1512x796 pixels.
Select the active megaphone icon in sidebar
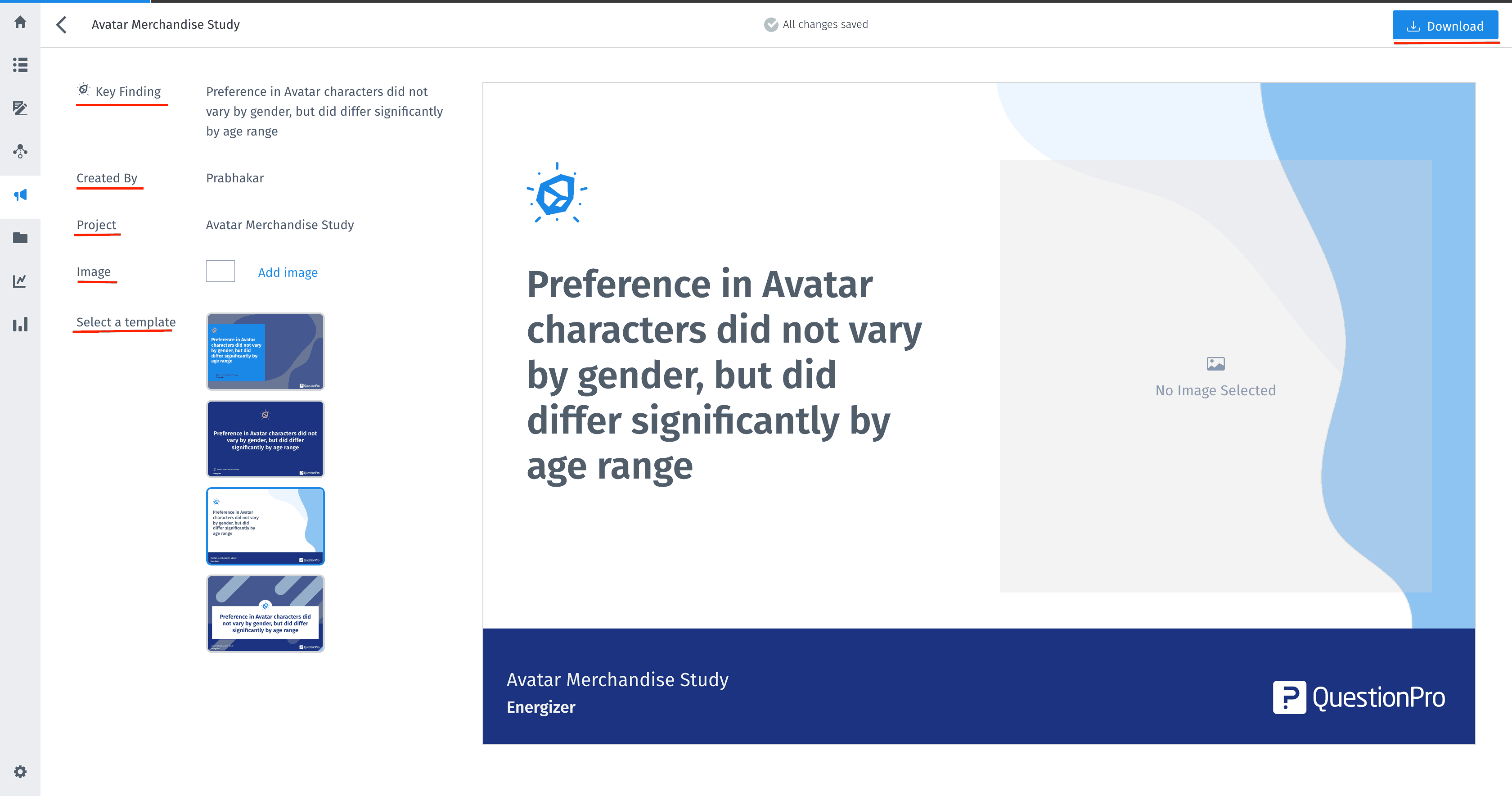point(20,194)
